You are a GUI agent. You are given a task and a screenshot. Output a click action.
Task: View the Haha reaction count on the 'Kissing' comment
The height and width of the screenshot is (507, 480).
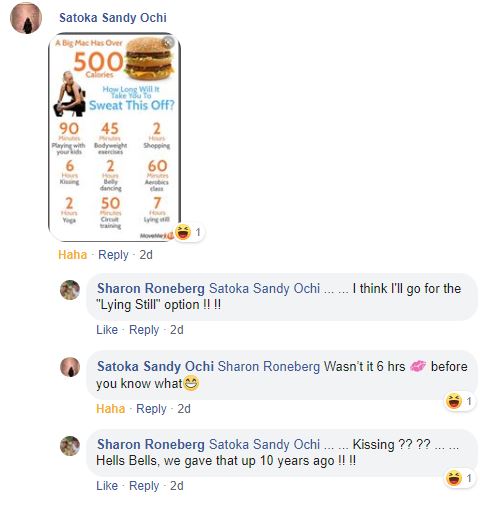[x=460, y=479]
